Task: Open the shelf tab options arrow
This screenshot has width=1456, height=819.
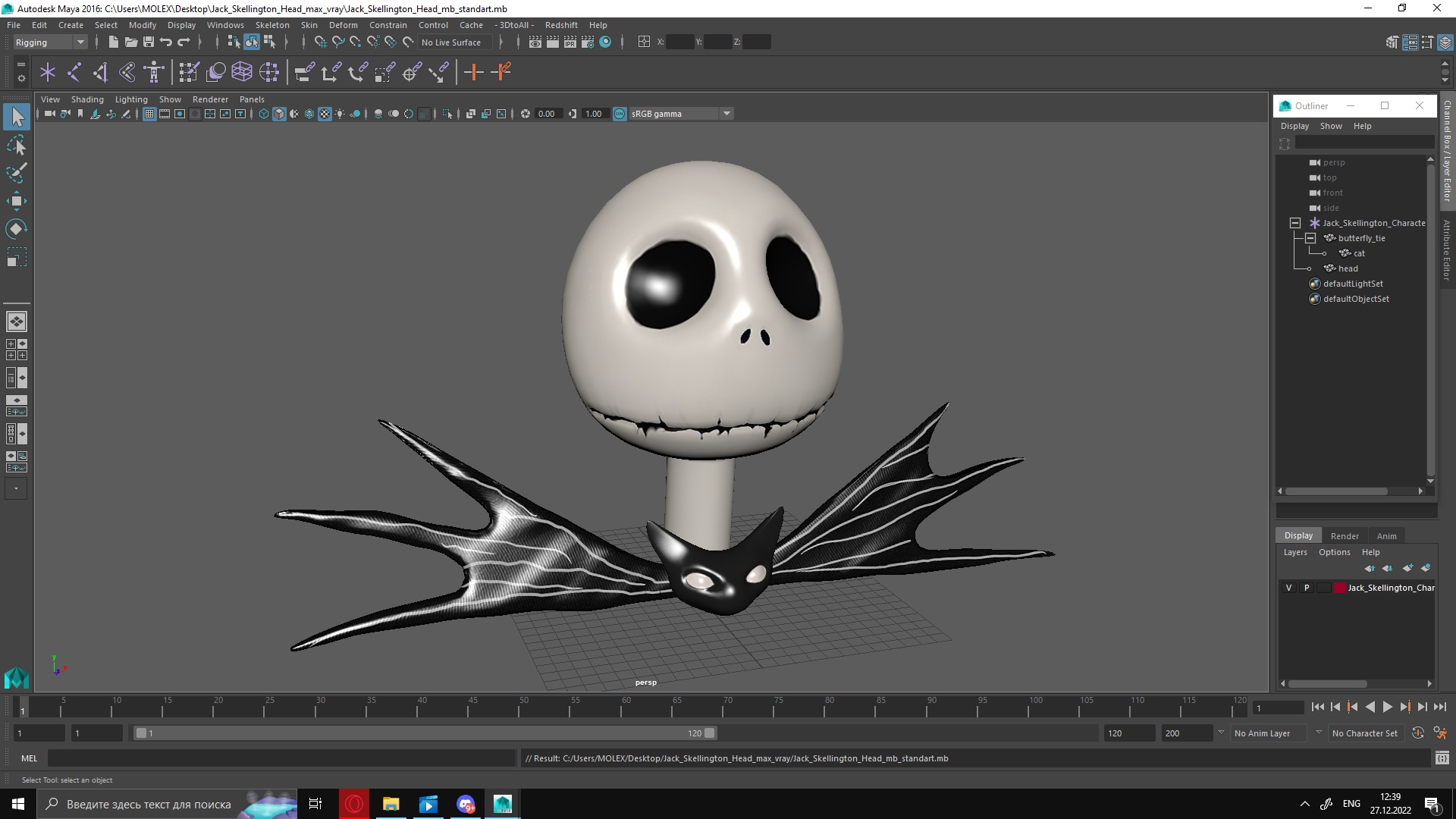Action: click(x=20, y=78)
